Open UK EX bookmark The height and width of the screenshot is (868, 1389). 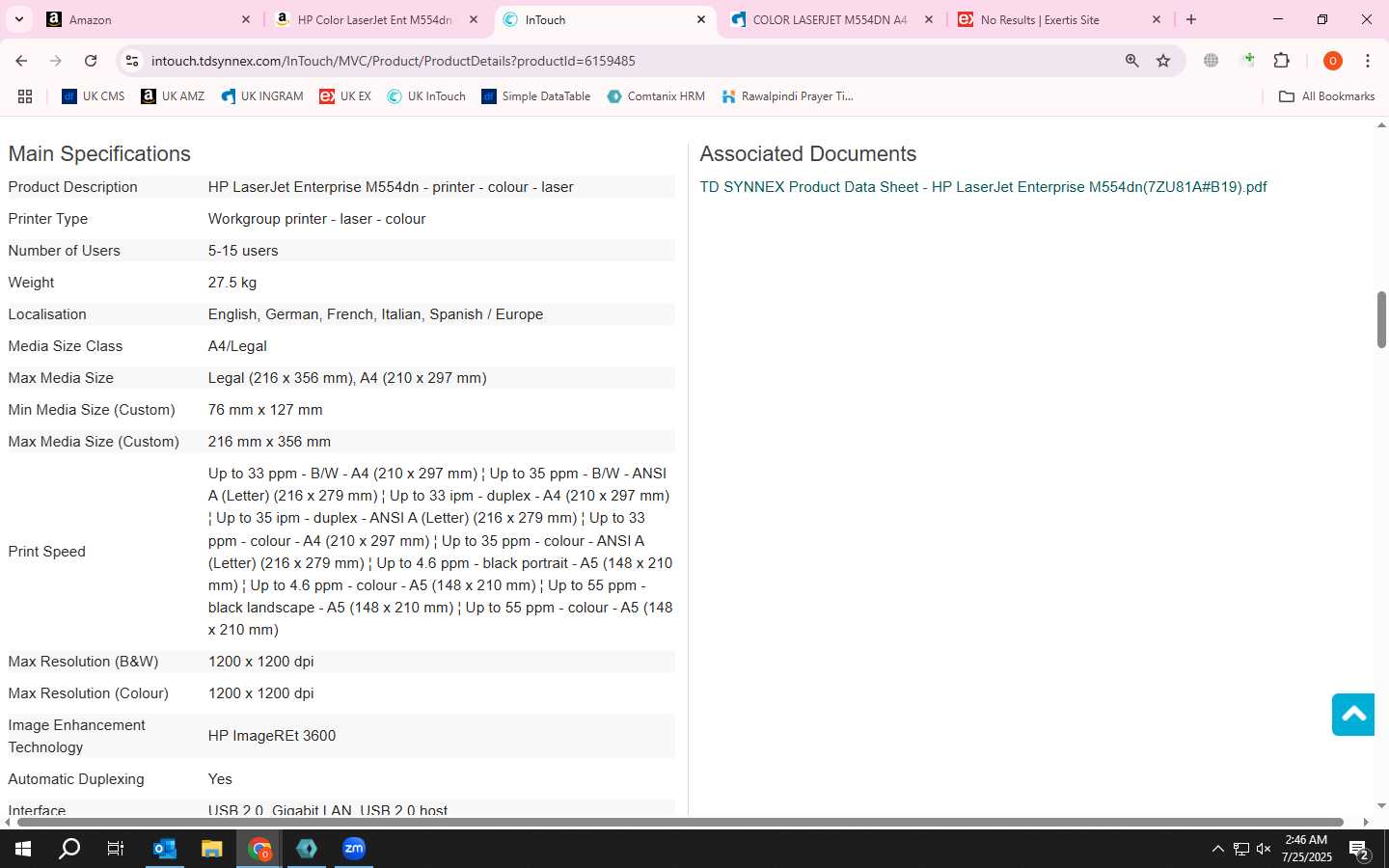tap(345, 96)
